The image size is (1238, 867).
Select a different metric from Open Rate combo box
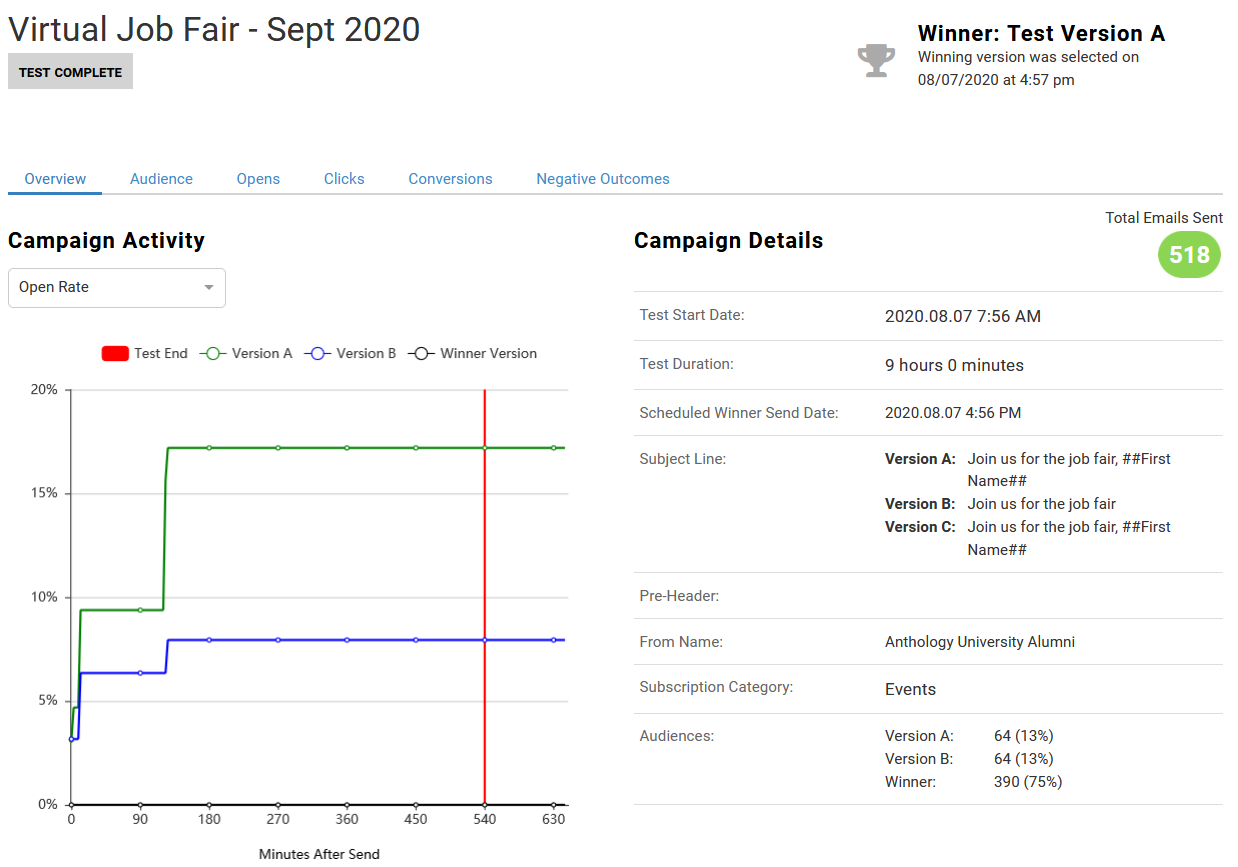click(x=116, y=287)
